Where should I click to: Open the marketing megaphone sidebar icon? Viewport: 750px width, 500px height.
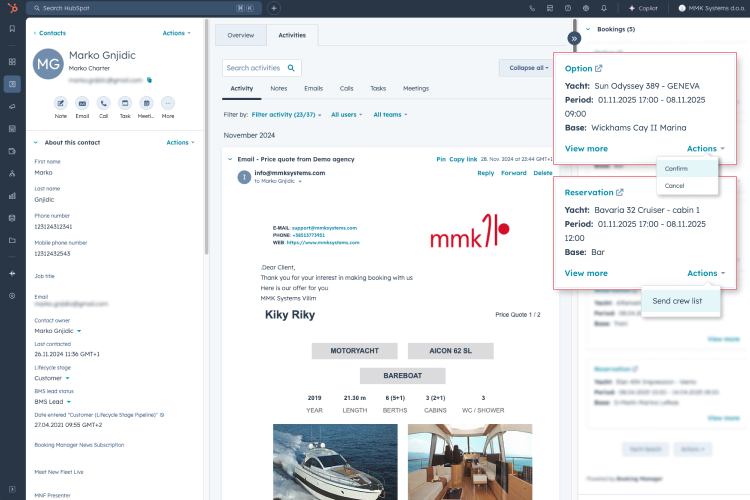12,106
